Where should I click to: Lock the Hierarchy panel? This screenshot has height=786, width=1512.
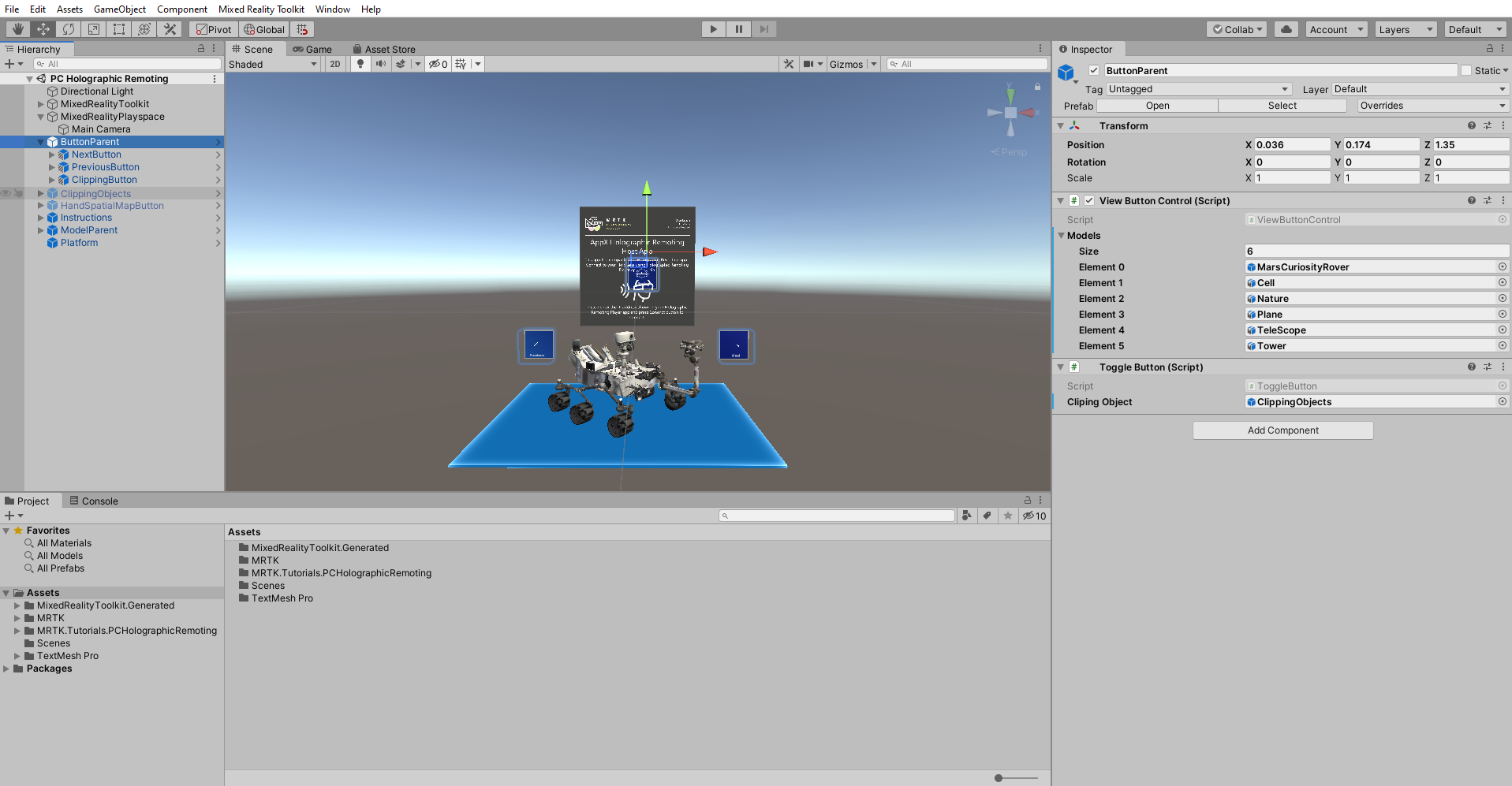(201, 49)
